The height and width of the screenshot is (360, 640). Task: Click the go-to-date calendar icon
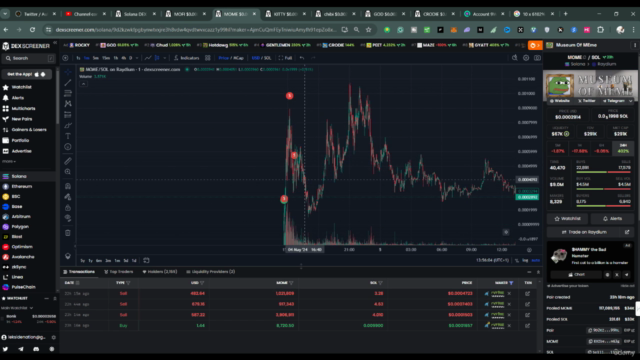(146, 260)
